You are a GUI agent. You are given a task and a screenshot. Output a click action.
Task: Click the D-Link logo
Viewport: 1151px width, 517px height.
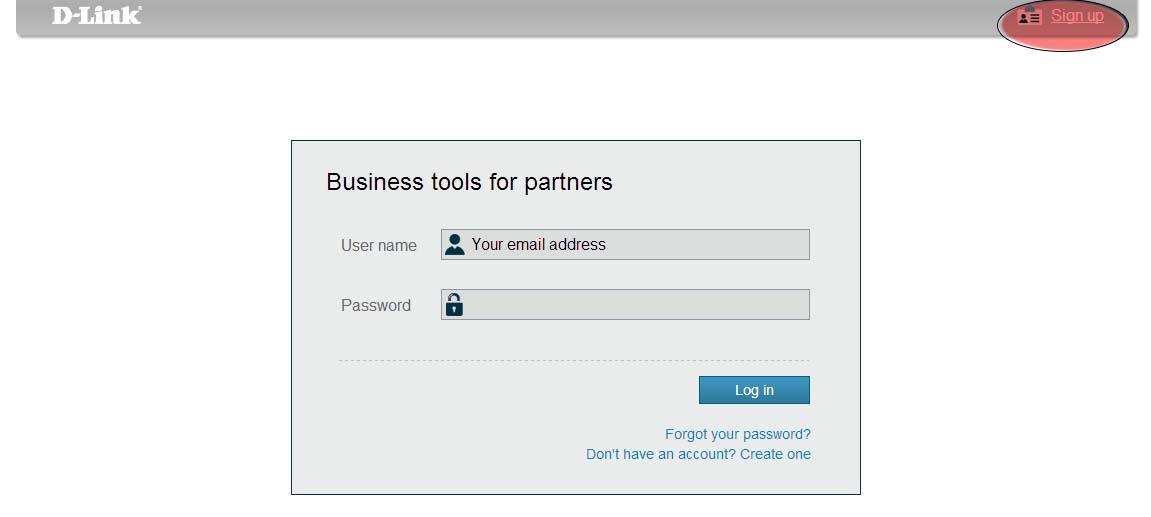click(x=97, y=15)
